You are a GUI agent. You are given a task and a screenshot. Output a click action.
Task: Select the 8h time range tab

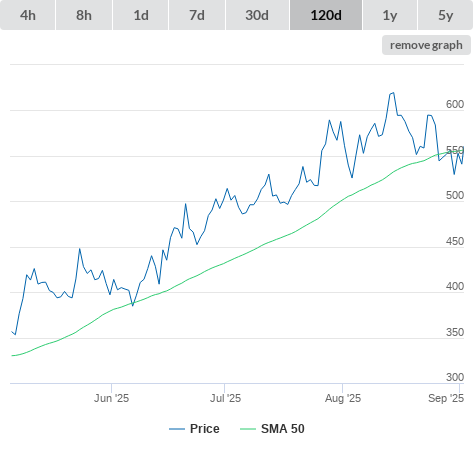click(x=84, y=15)
